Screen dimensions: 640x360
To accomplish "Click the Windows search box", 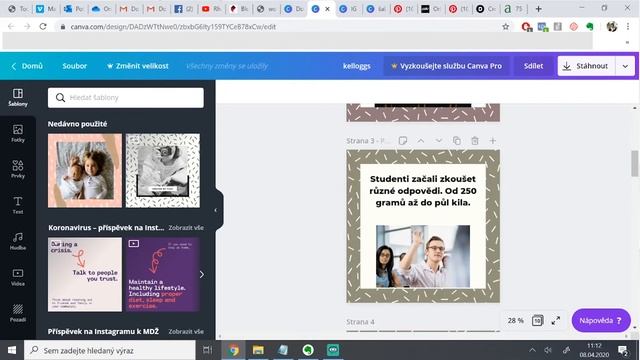I will (109, 350).
